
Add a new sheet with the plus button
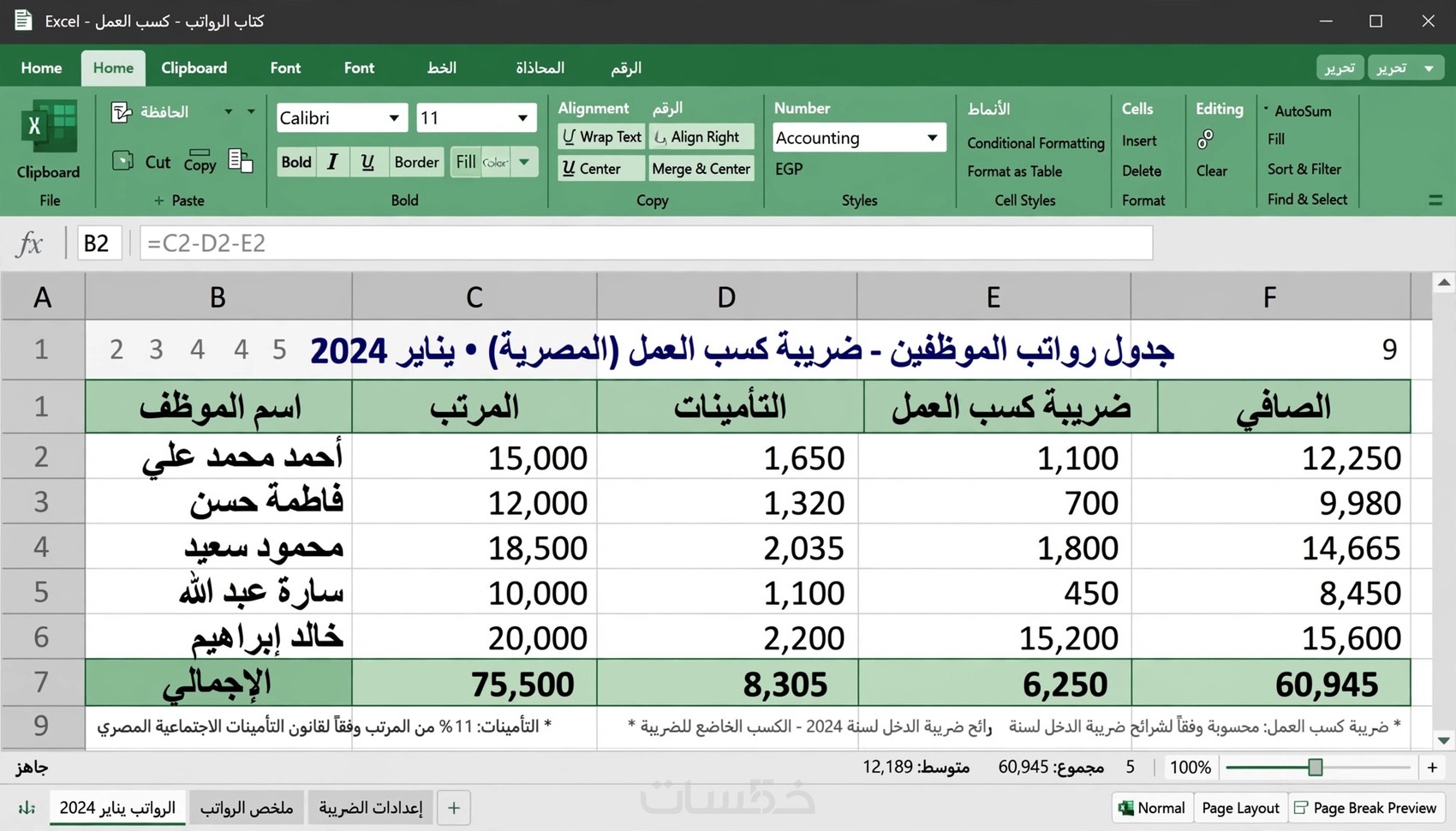click(454, 808)
